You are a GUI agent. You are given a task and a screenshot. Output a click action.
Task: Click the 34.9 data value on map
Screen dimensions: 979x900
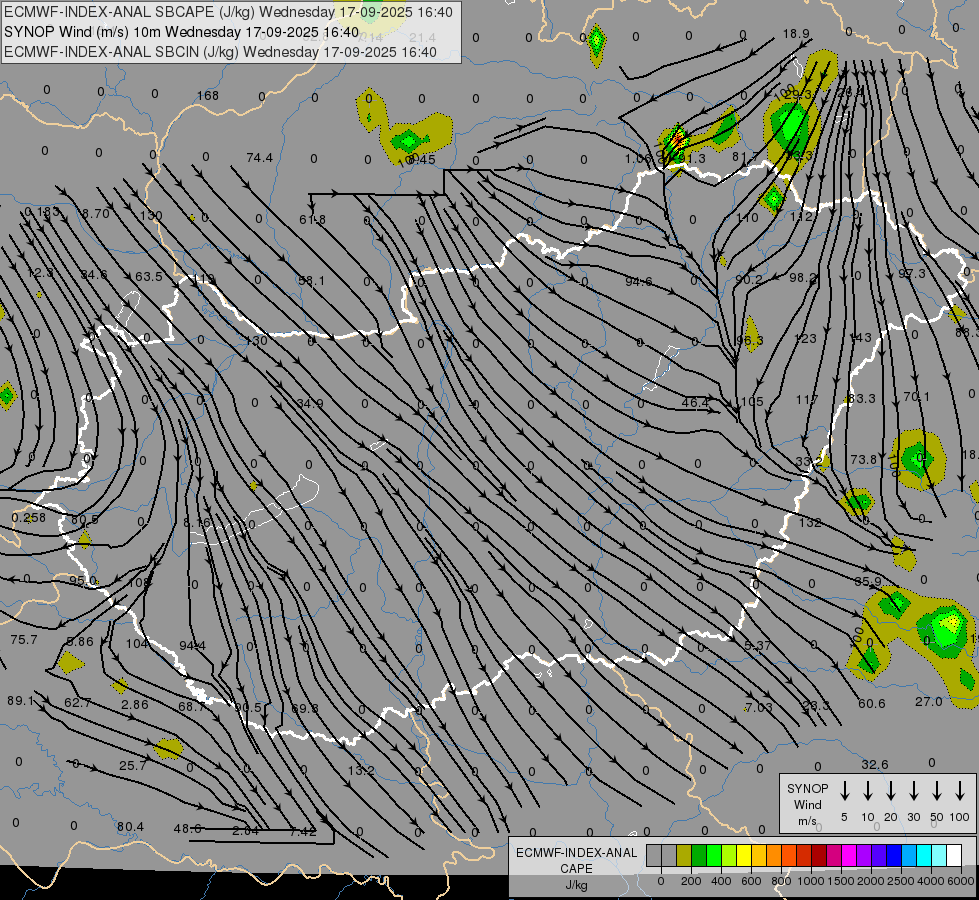(310, 404)
